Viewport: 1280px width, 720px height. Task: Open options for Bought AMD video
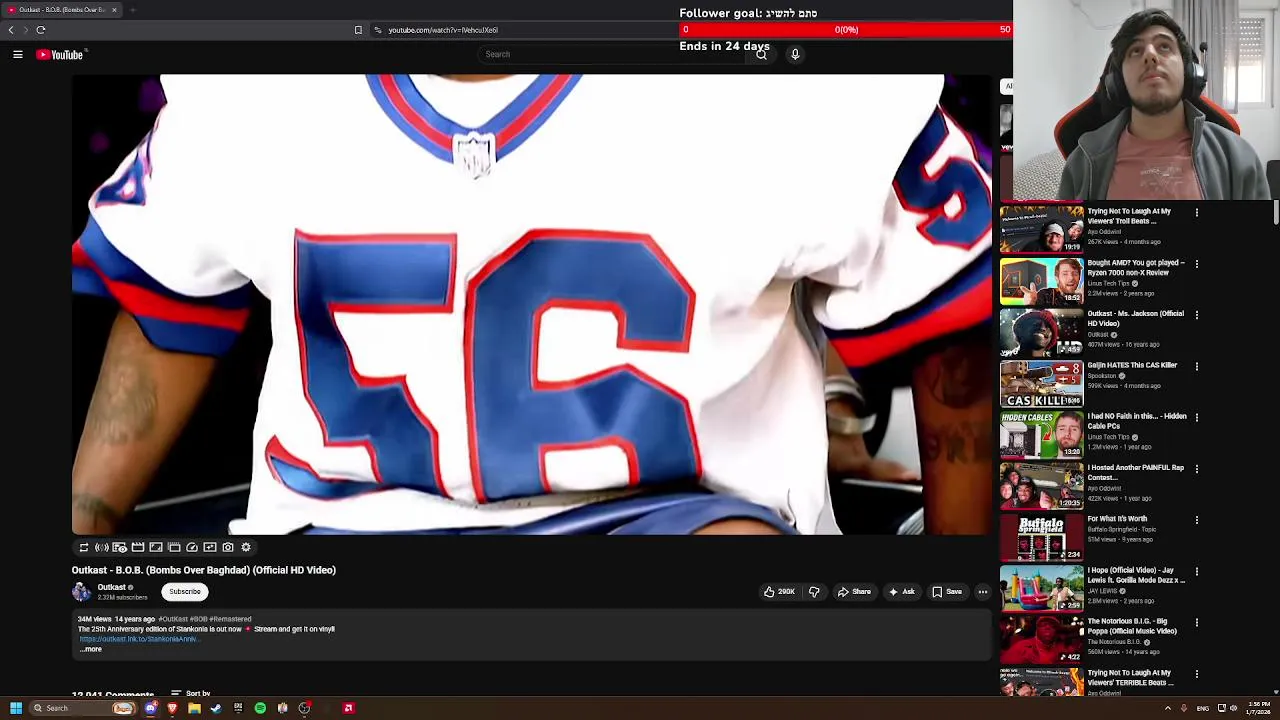(1196, 264)
